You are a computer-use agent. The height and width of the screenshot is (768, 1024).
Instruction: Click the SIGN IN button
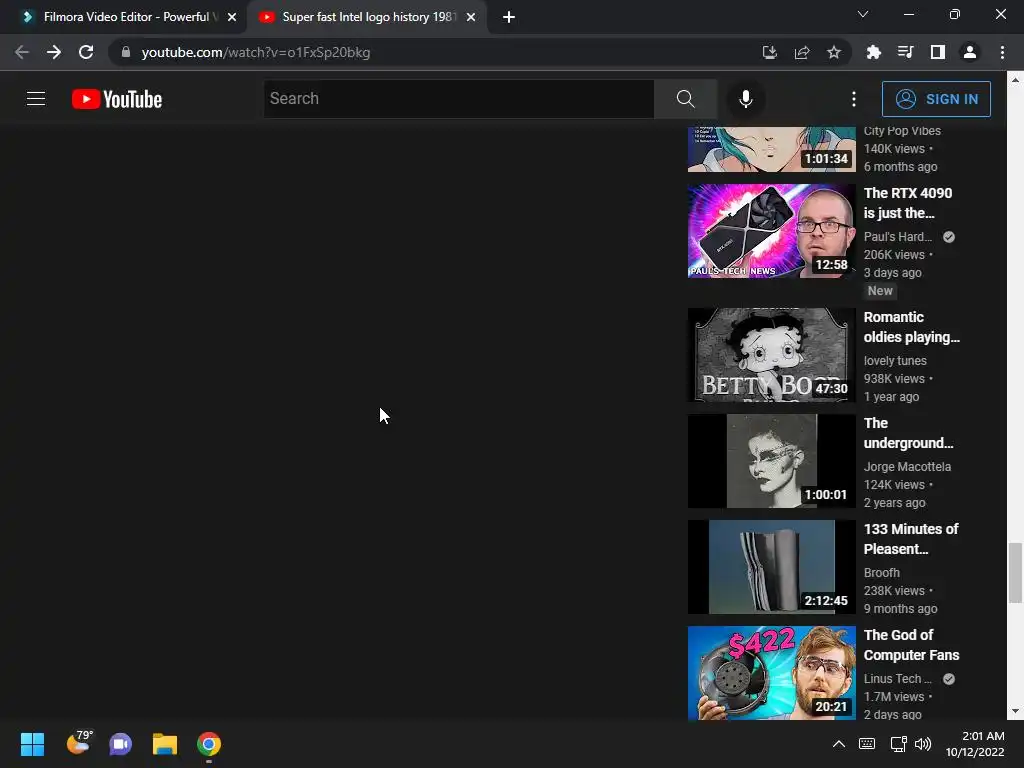point(936,99)
